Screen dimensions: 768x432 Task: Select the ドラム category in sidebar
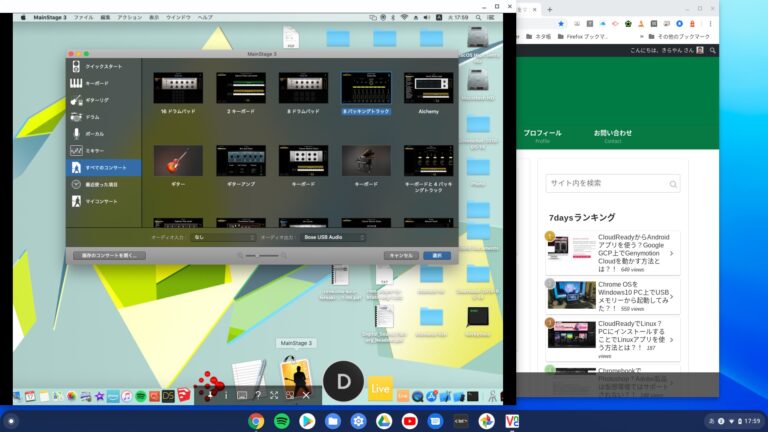coord(103,117)
